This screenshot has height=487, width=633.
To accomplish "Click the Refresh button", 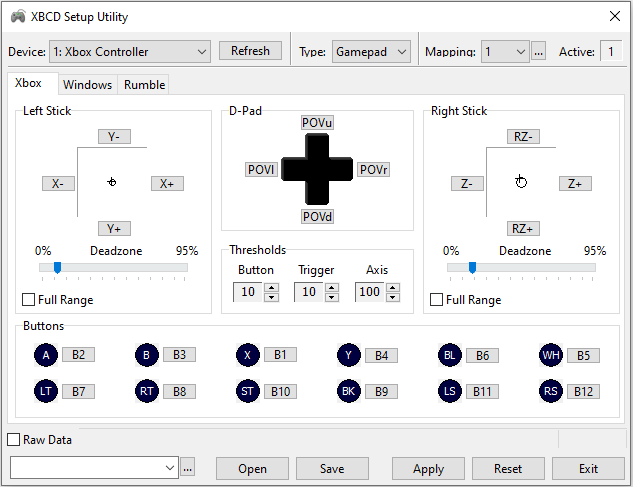I will point(250,51).
